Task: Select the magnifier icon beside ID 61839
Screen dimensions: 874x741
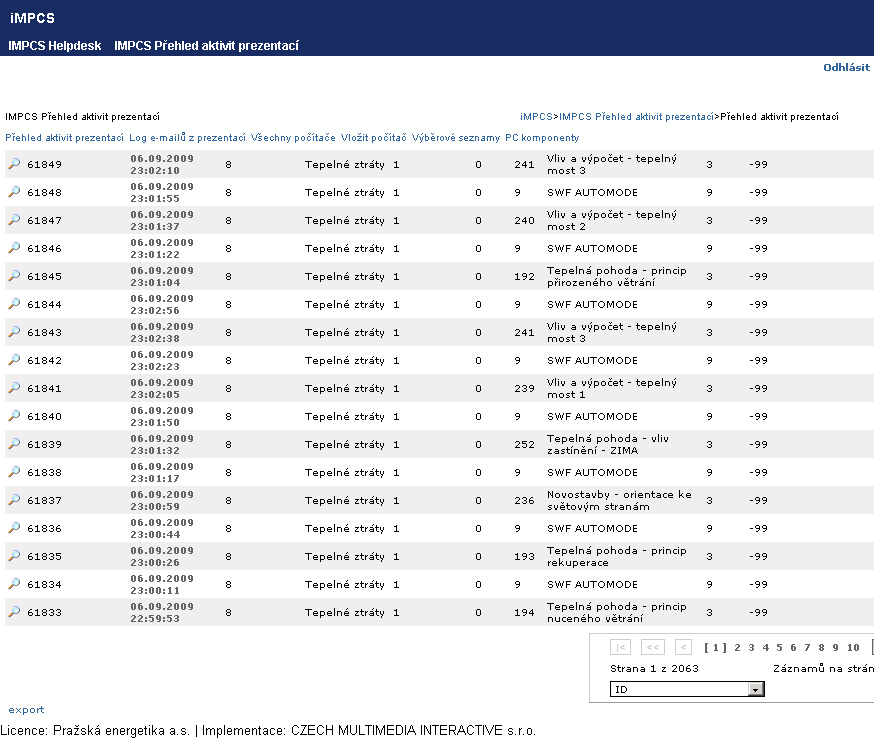Action: [x=14, y=444]
